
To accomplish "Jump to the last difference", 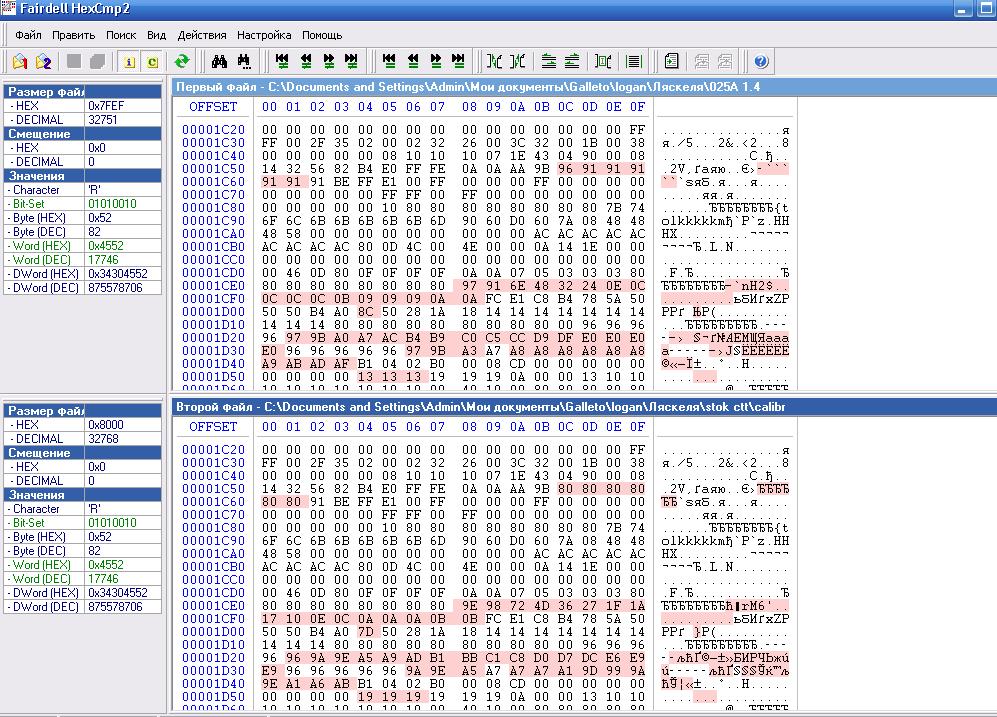I will click(351, 62).
